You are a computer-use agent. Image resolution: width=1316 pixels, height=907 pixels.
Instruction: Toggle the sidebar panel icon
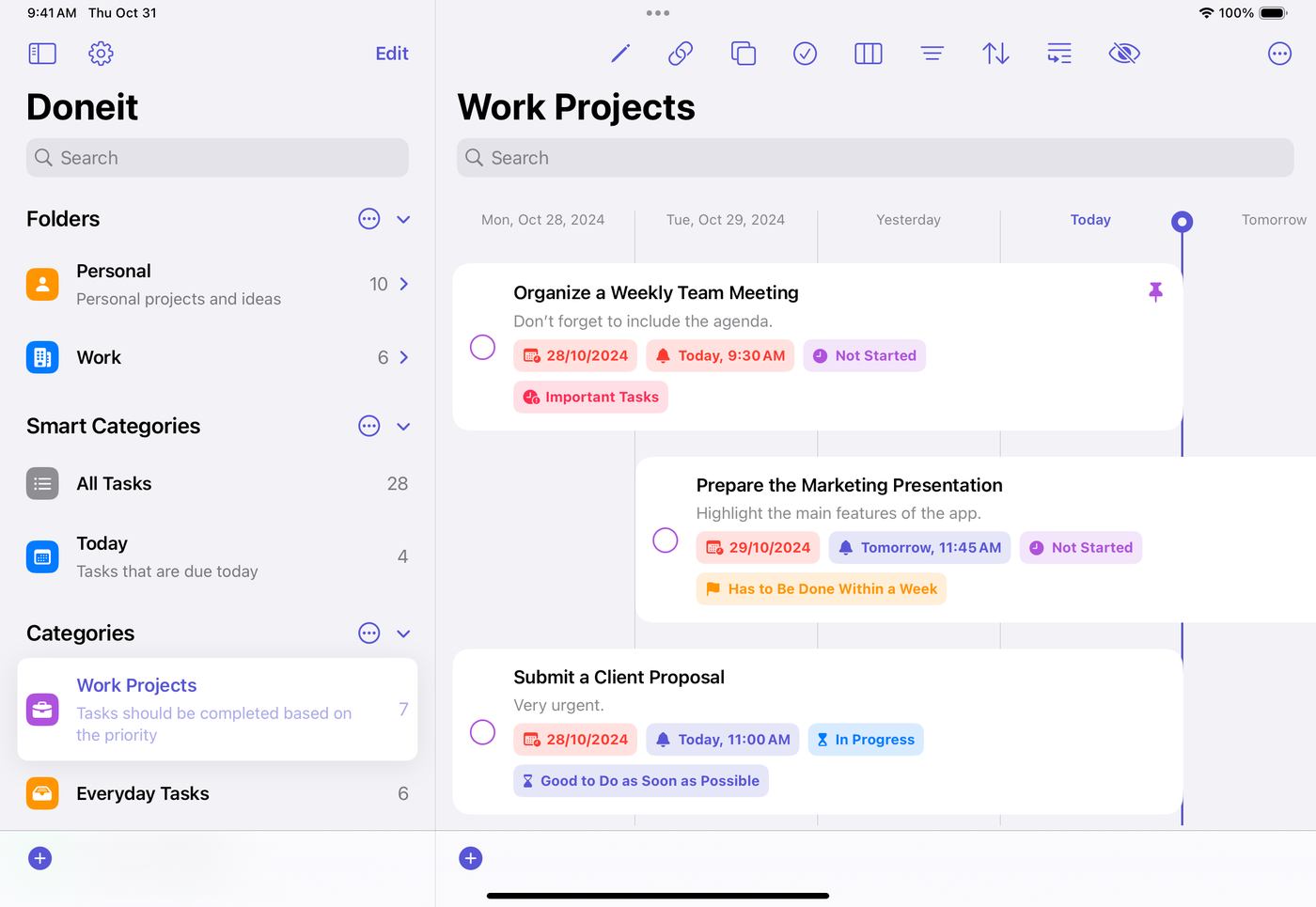click(x=42, y=54)
